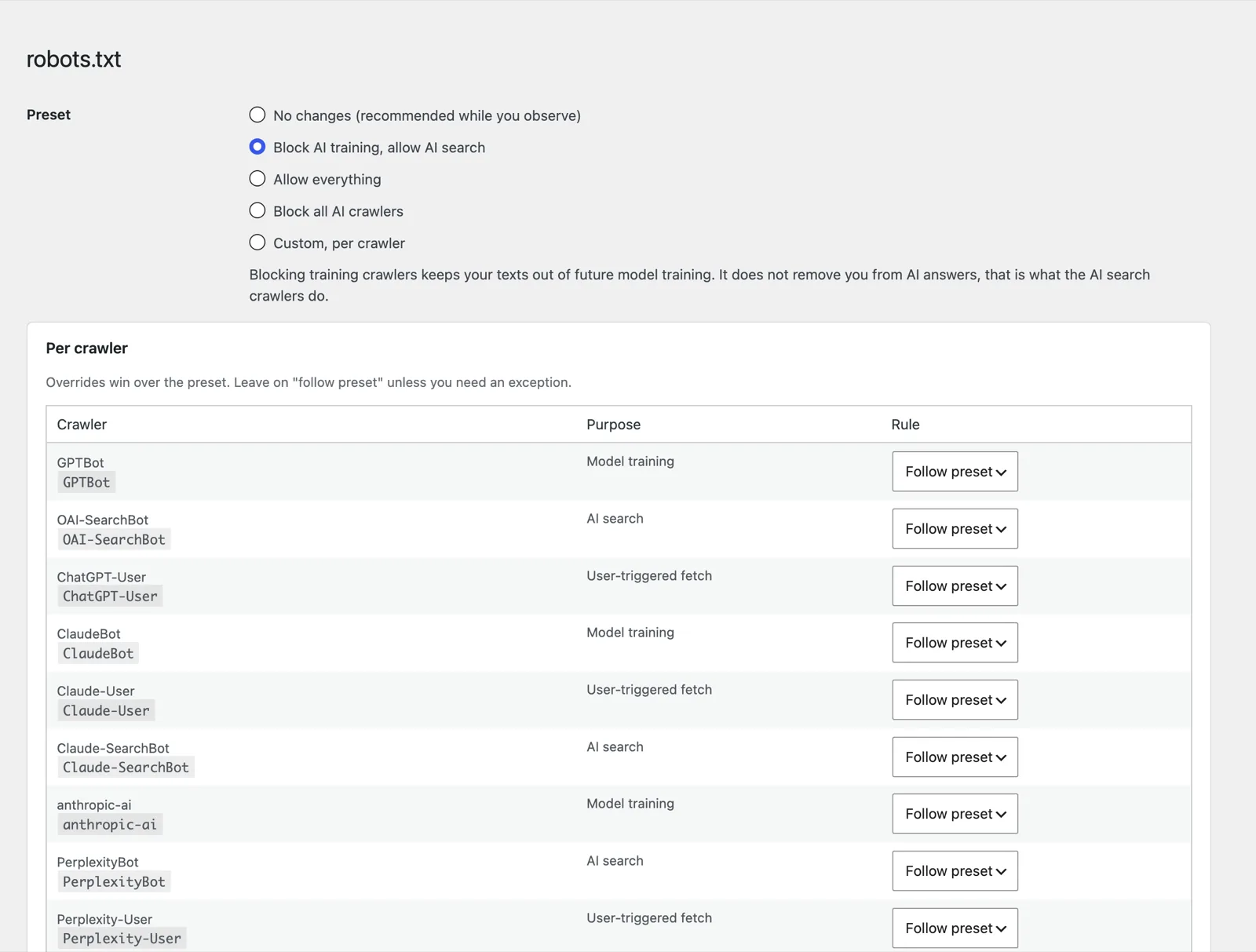
Task: Open the ClaudeBot rule dropdown
Action: point(955,643)
